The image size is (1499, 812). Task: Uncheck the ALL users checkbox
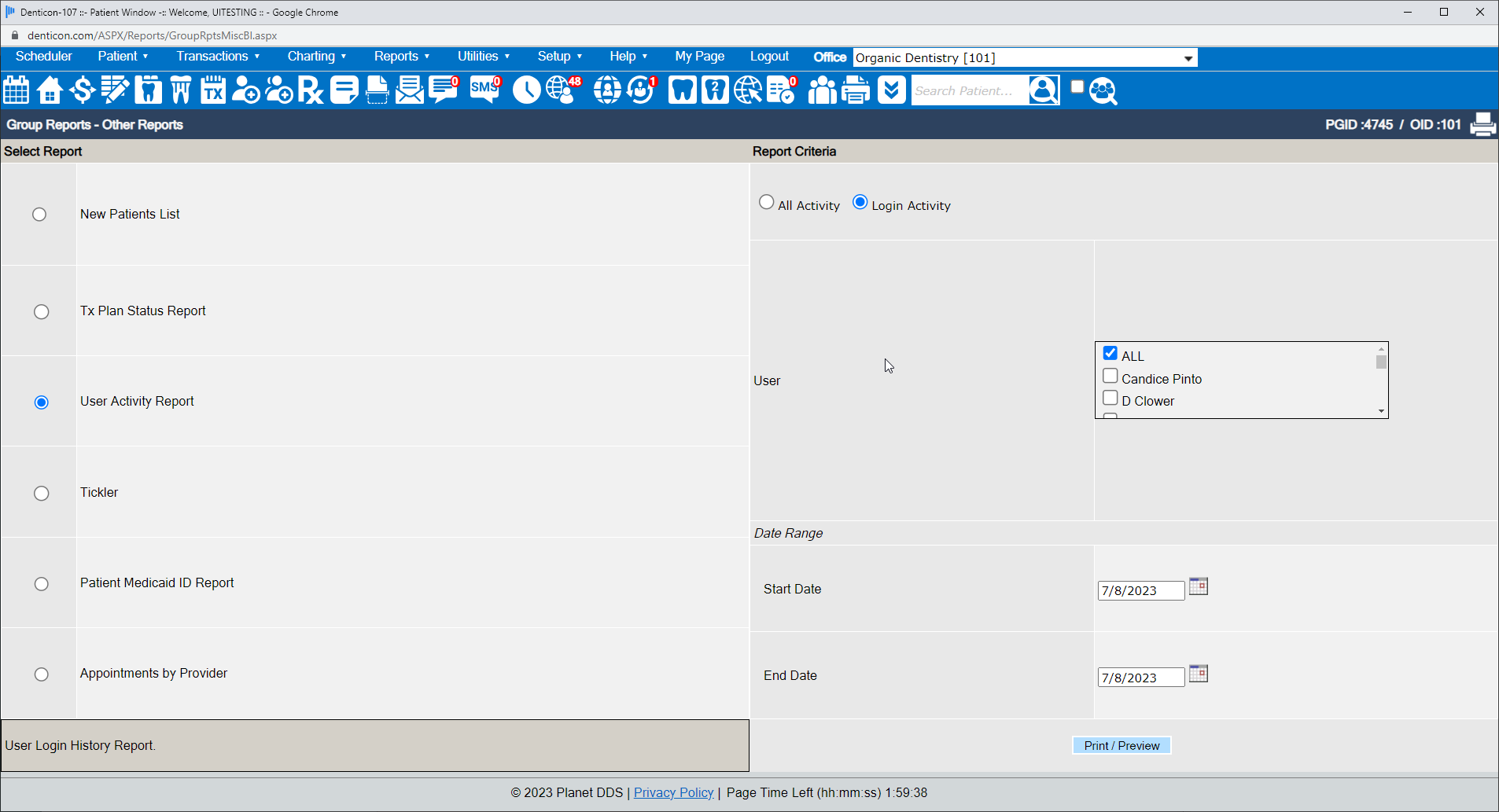(1110, 354)
